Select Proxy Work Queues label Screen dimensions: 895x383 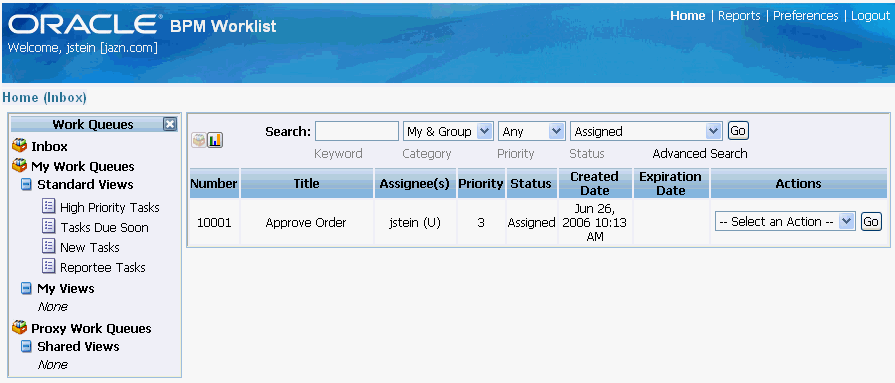click(x=91, y=329)
